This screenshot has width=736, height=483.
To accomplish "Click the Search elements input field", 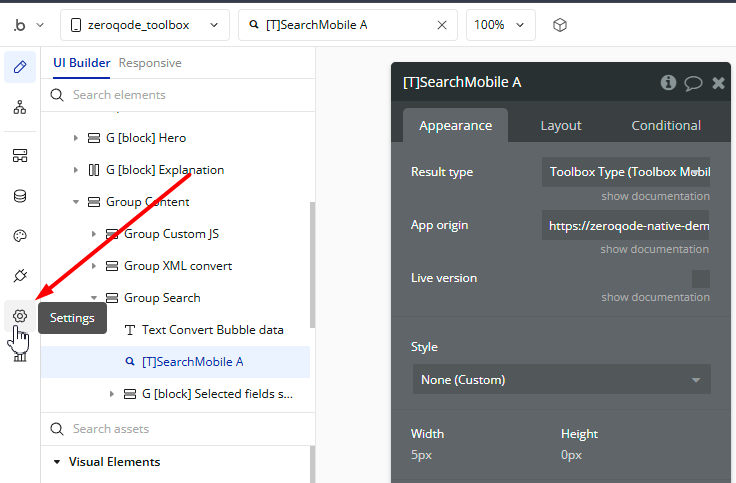I will click(180, 95).
